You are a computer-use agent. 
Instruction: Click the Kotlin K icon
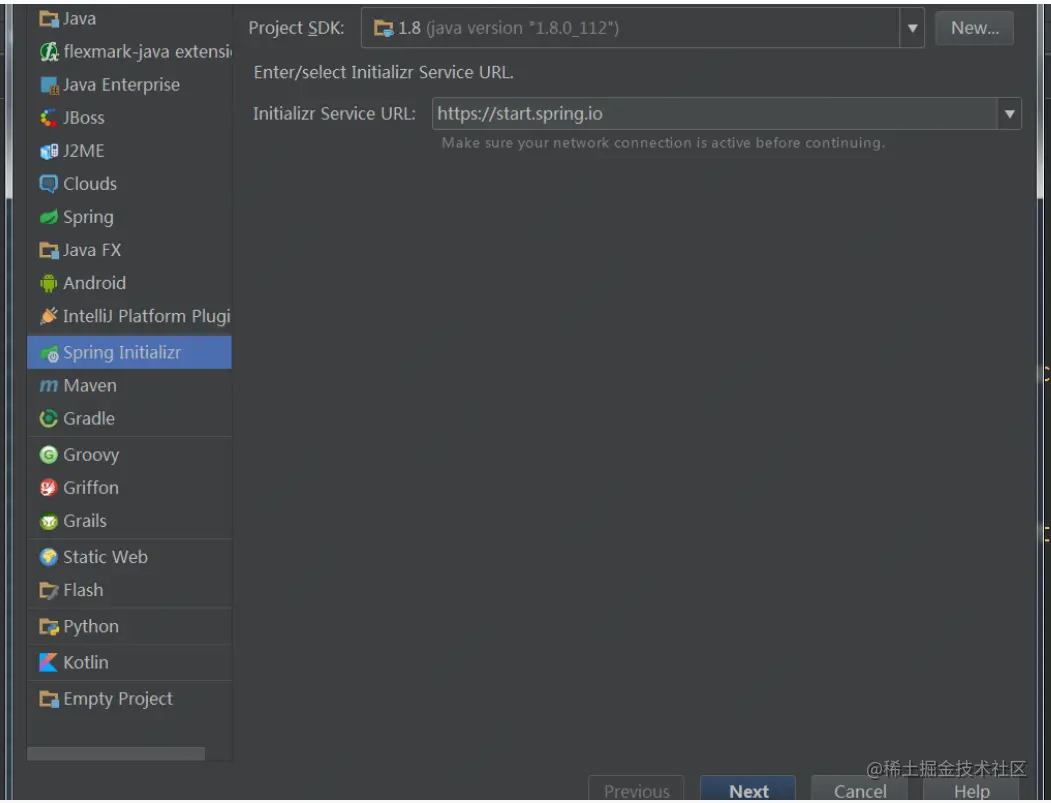tap(49, 662)
